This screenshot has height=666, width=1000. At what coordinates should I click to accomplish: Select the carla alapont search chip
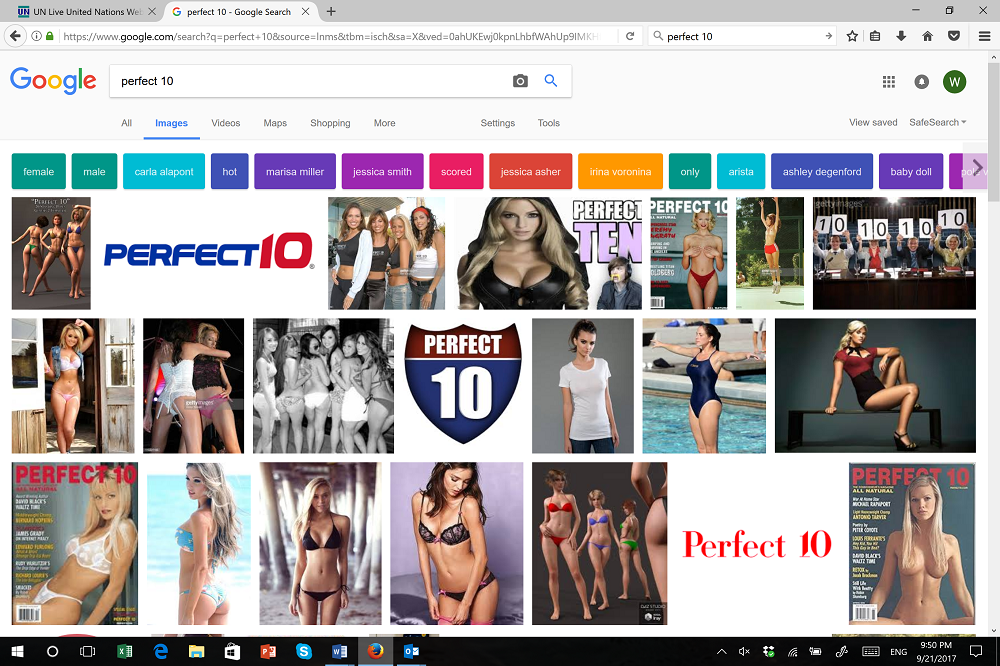tap(164, 171)
